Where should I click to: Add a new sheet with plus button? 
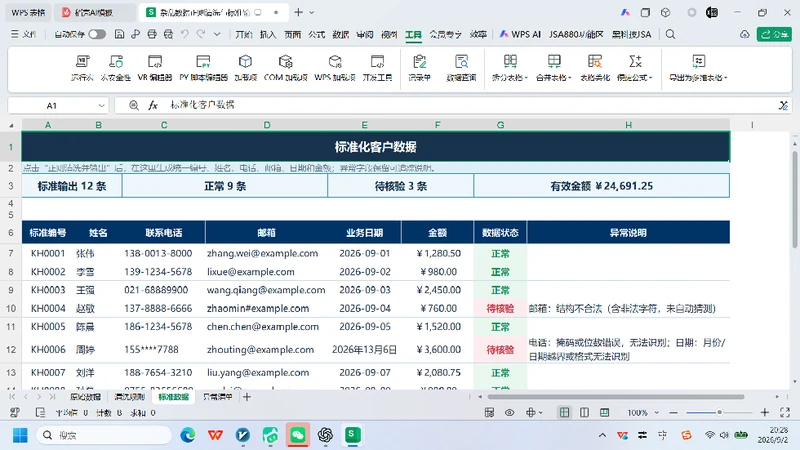(247, 396)
